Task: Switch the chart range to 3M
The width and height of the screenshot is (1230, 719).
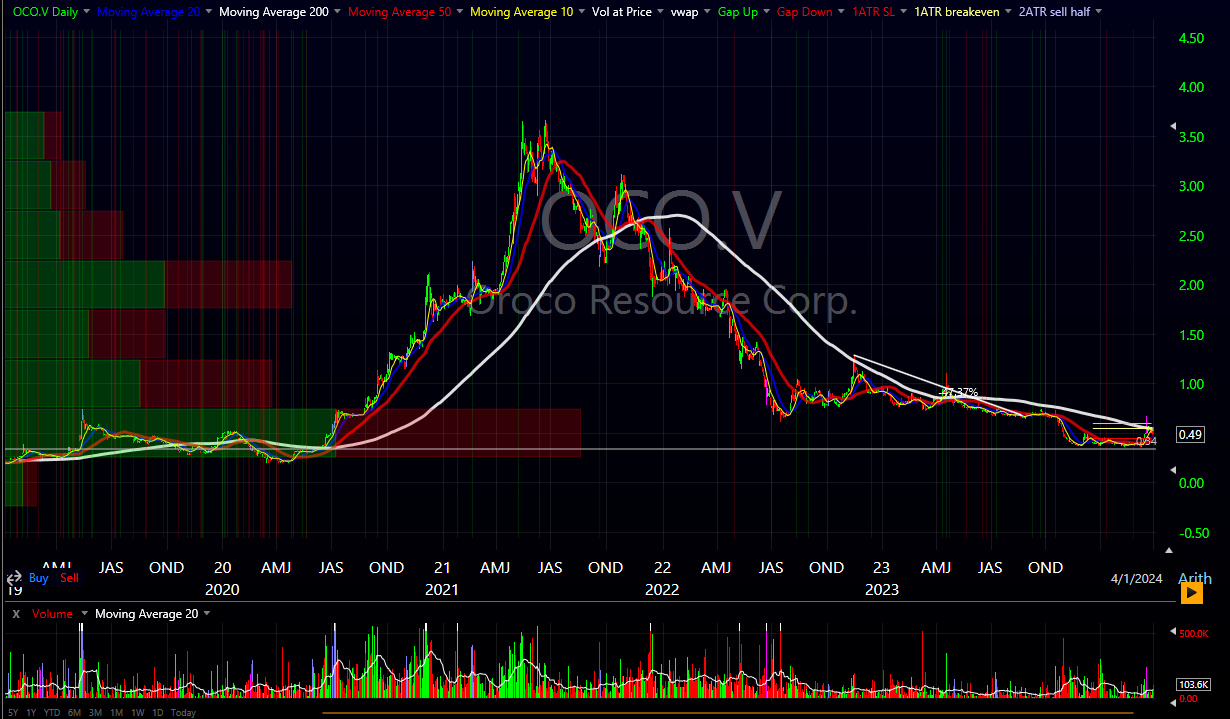Action: pyautogui.click(x=97, y=712)
